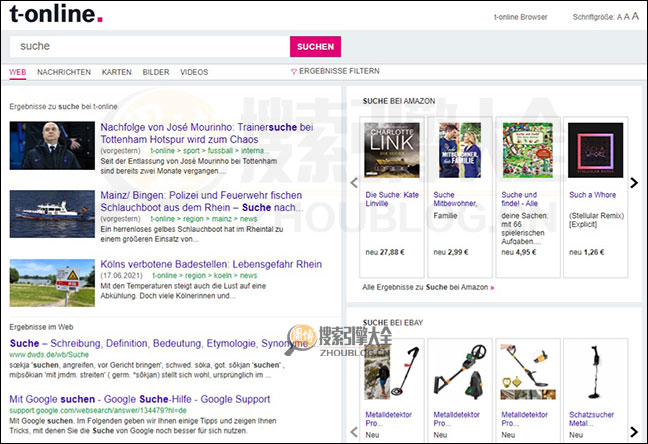Switch to the BILDER tab
Screen dimensions: 648x444
coord(156,72)
